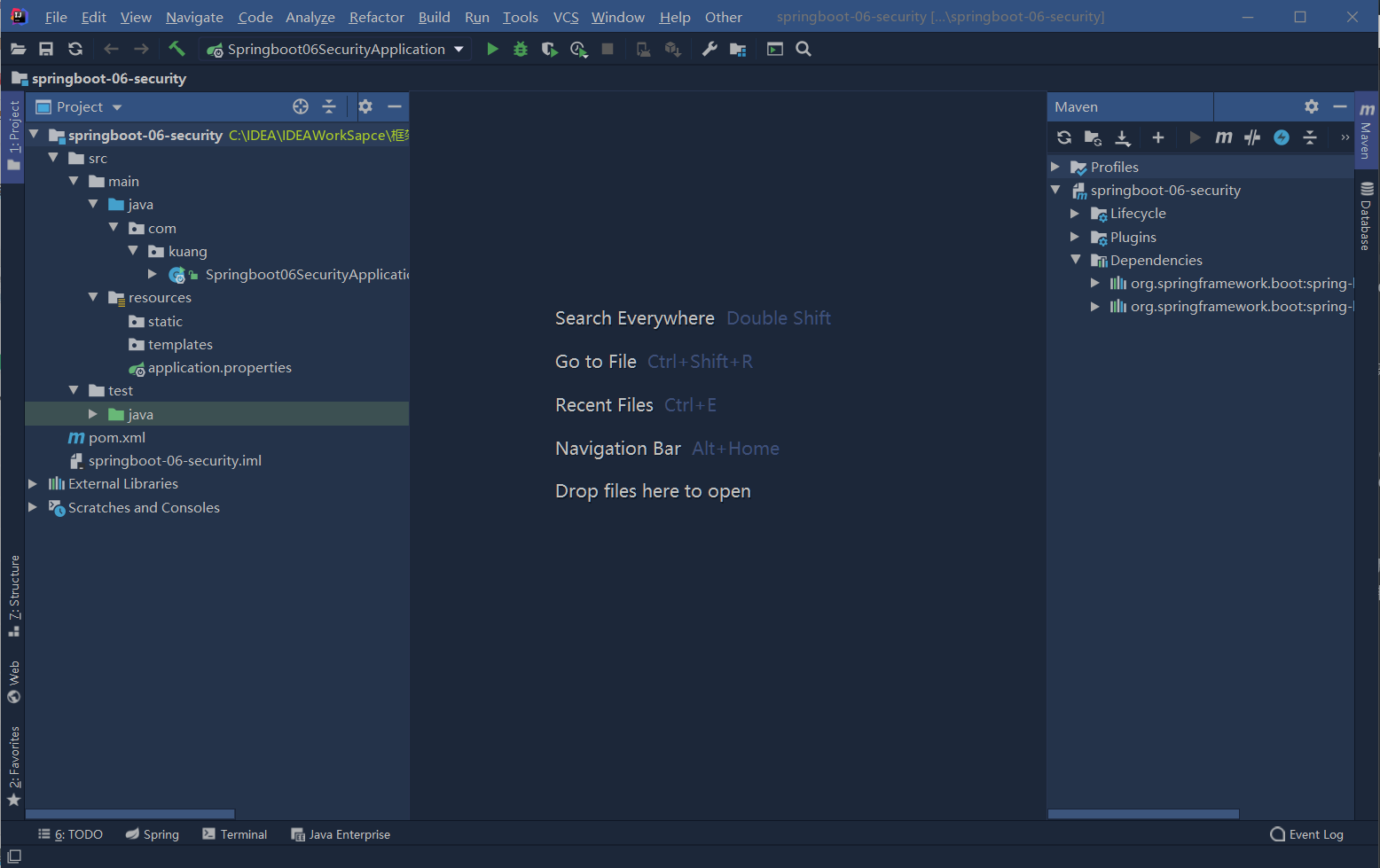Execute Maven Goal m icon

pyautogui.click(x=1224, y=137)
